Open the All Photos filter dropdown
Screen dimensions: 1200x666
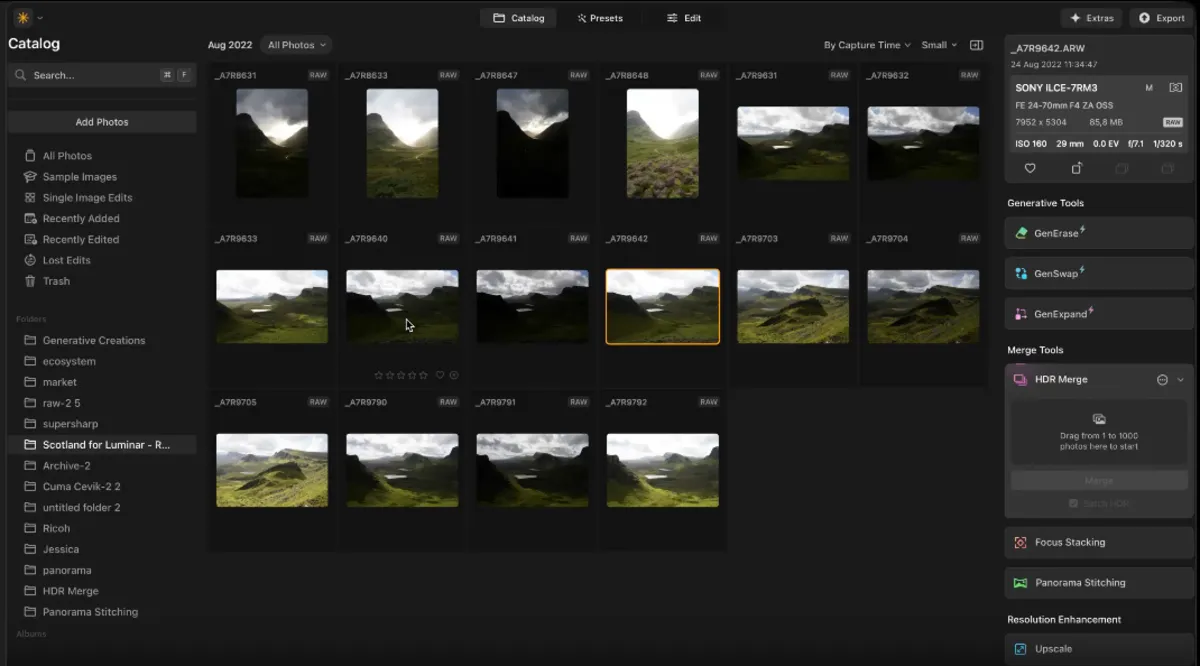(x=297, y=44)
